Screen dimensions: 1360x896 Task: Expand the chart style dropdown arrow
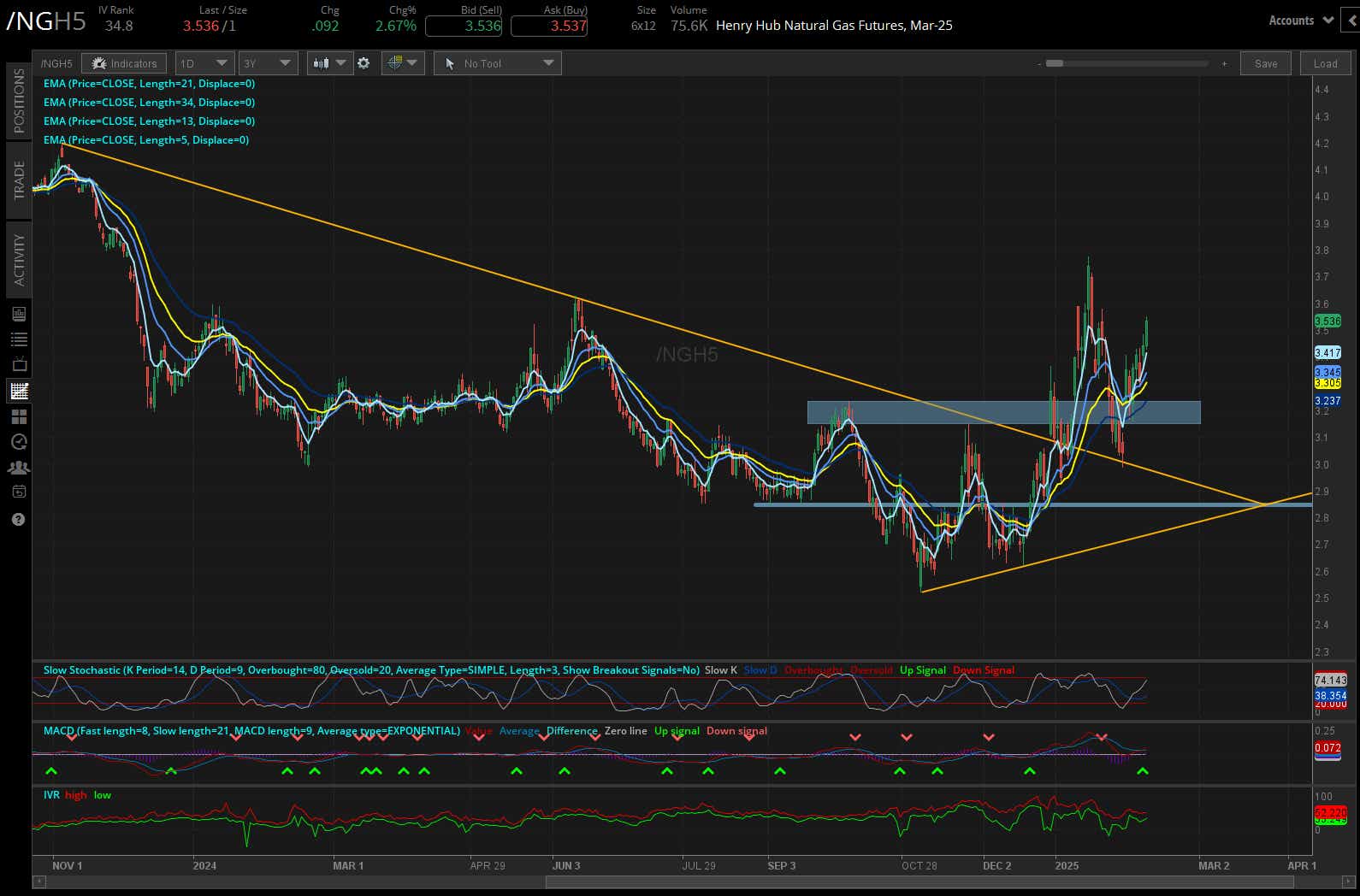tap(341, 63)
